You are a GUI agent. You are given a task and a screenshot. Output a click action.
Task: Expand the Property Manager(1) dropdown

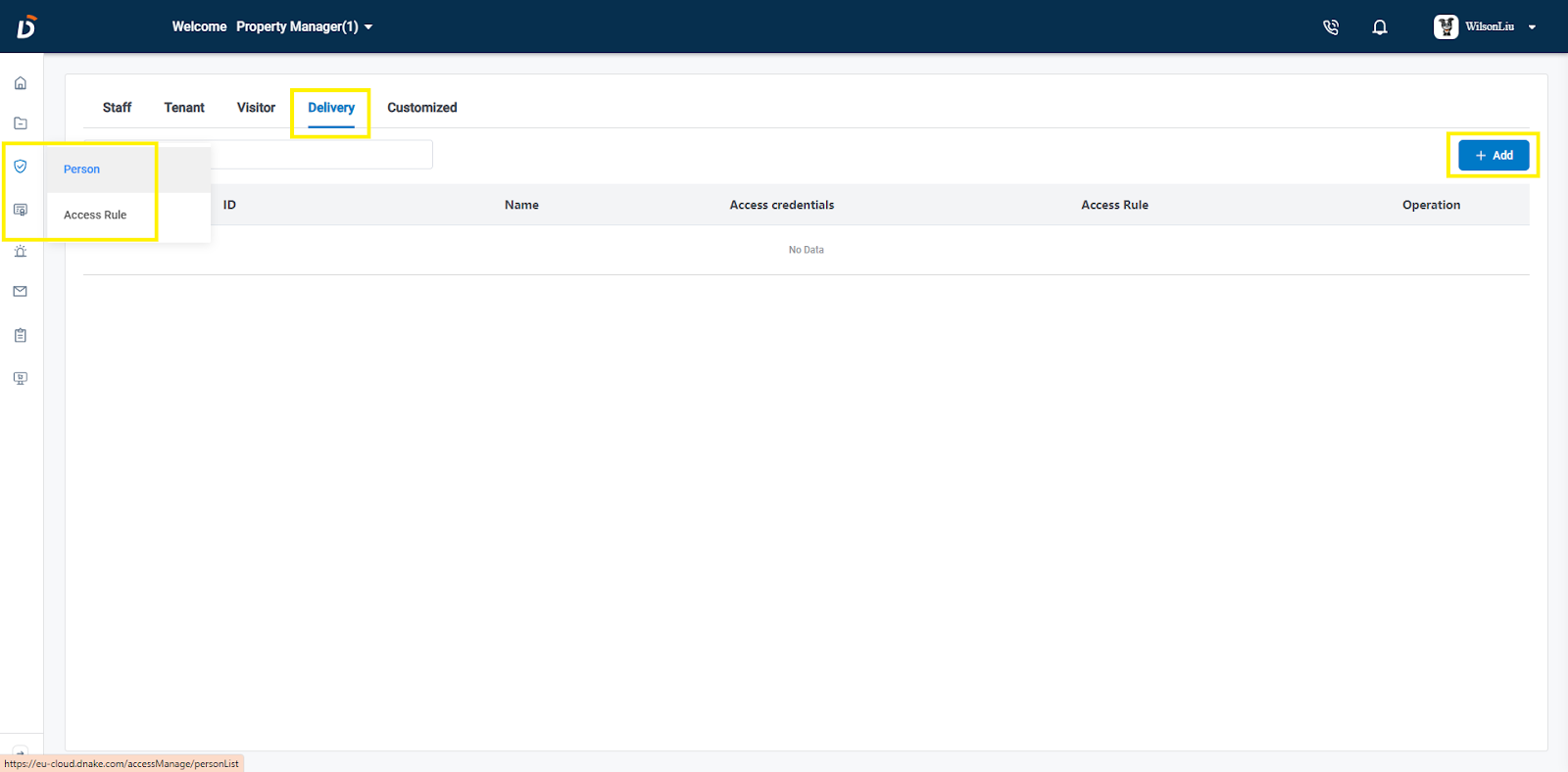pyautogui.click(x=304, y=26)
